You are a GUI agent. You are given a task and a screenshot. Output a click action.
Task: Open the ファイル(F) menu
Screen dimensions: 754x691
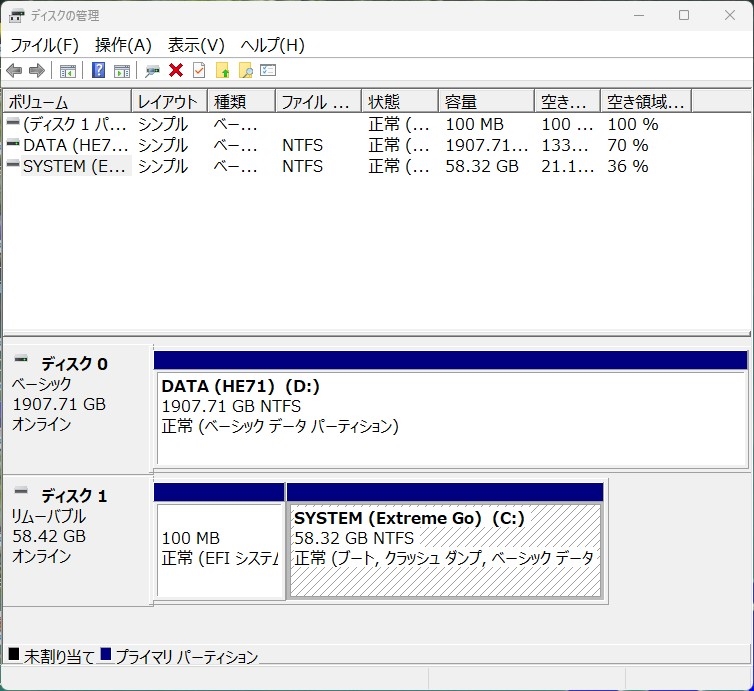click(x=44, y=45)
